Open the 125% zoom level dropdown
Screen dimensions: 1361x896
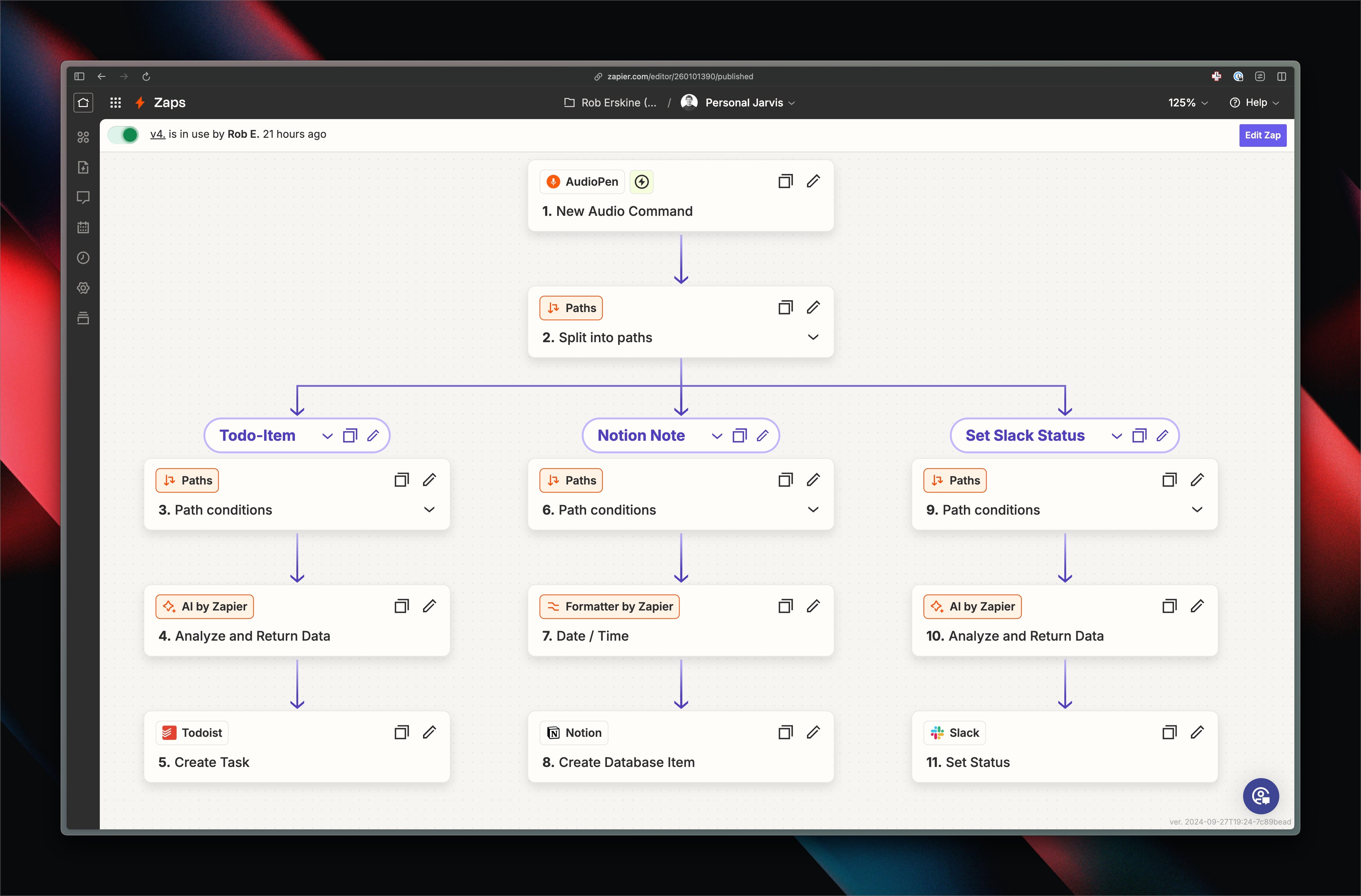pos(1188,103)
